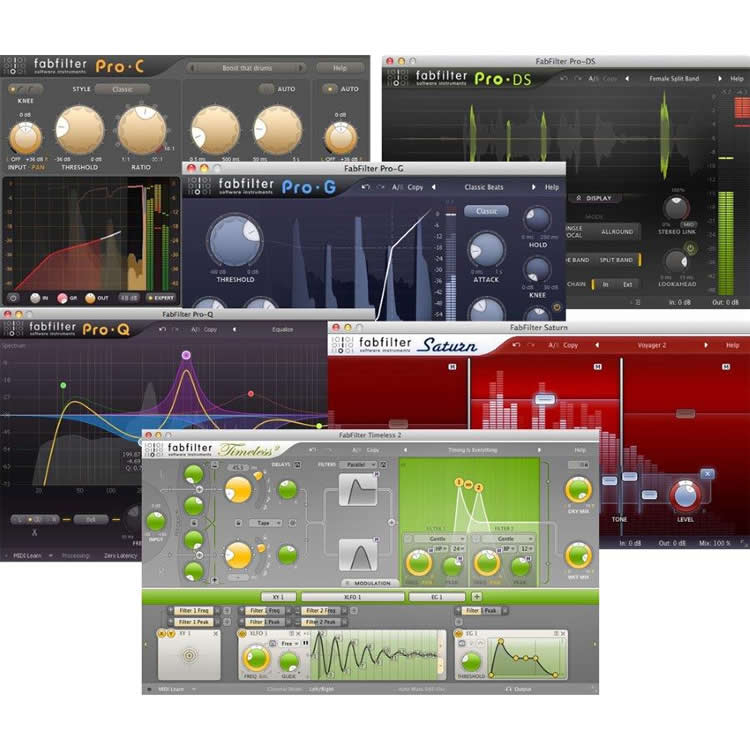Open the Classic style selector in Pro-C

(122, 89)
